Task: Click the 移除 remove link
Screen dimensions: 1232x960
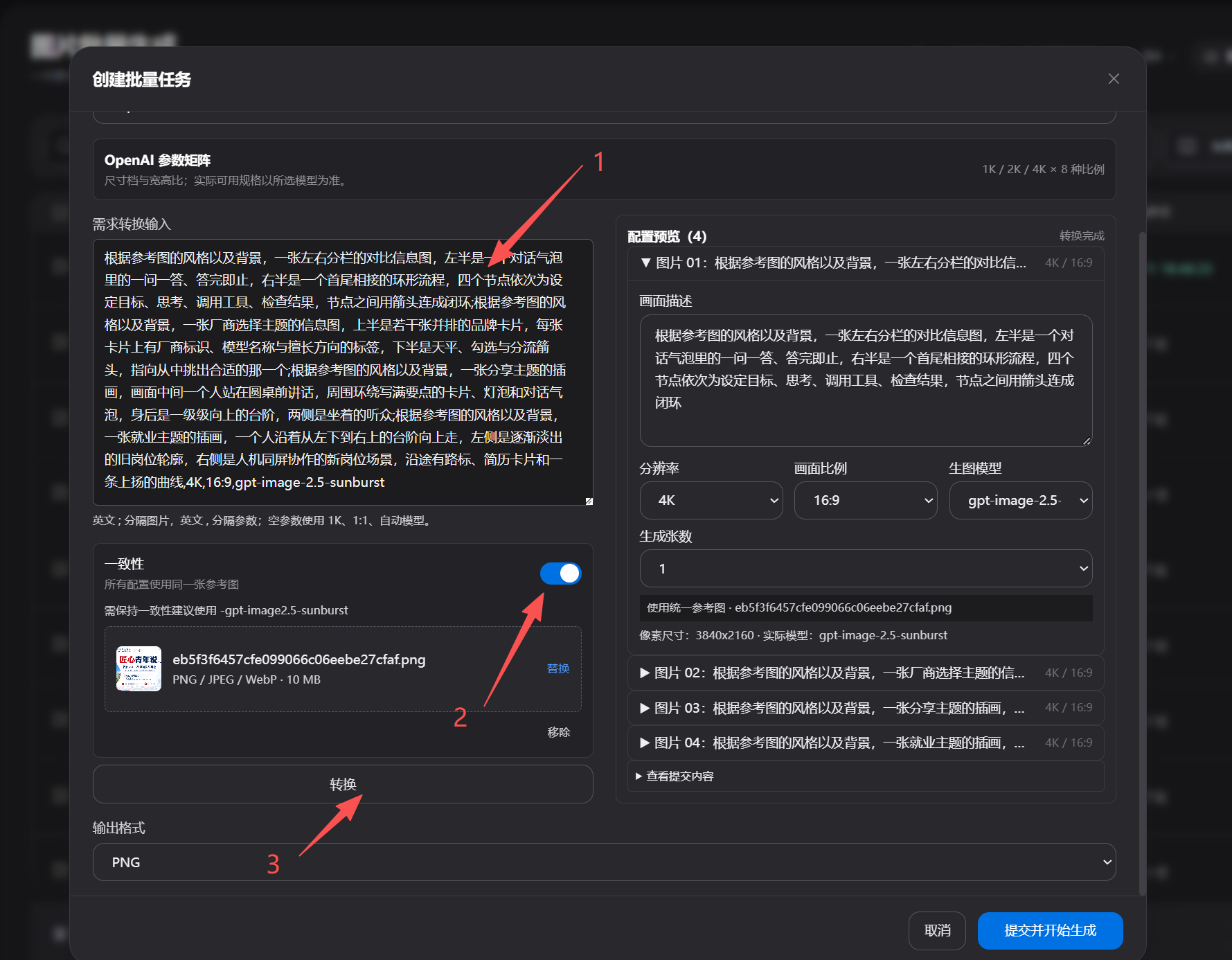Action: (558, 732)
